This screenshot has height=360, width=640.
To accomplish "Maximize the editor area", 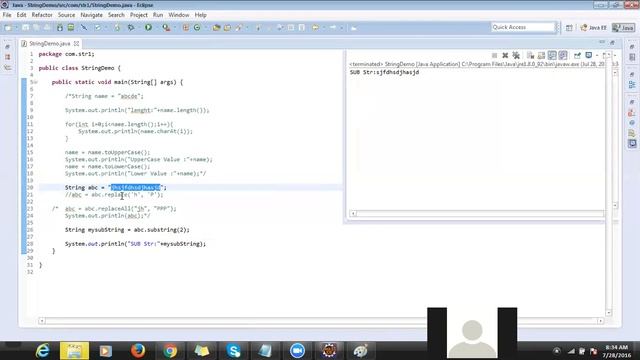I will point(612,42).
